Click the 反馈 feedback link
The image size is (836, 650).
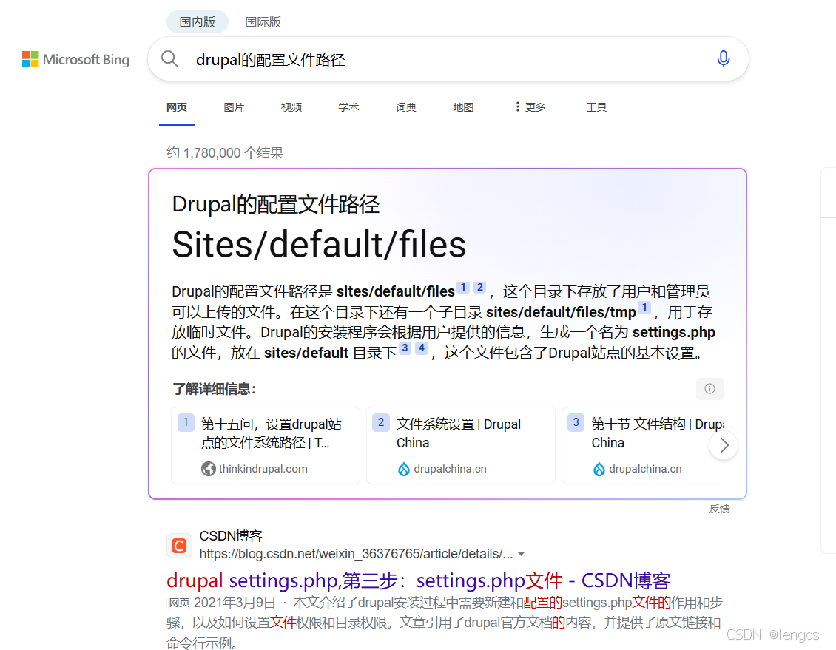point(719,509)
